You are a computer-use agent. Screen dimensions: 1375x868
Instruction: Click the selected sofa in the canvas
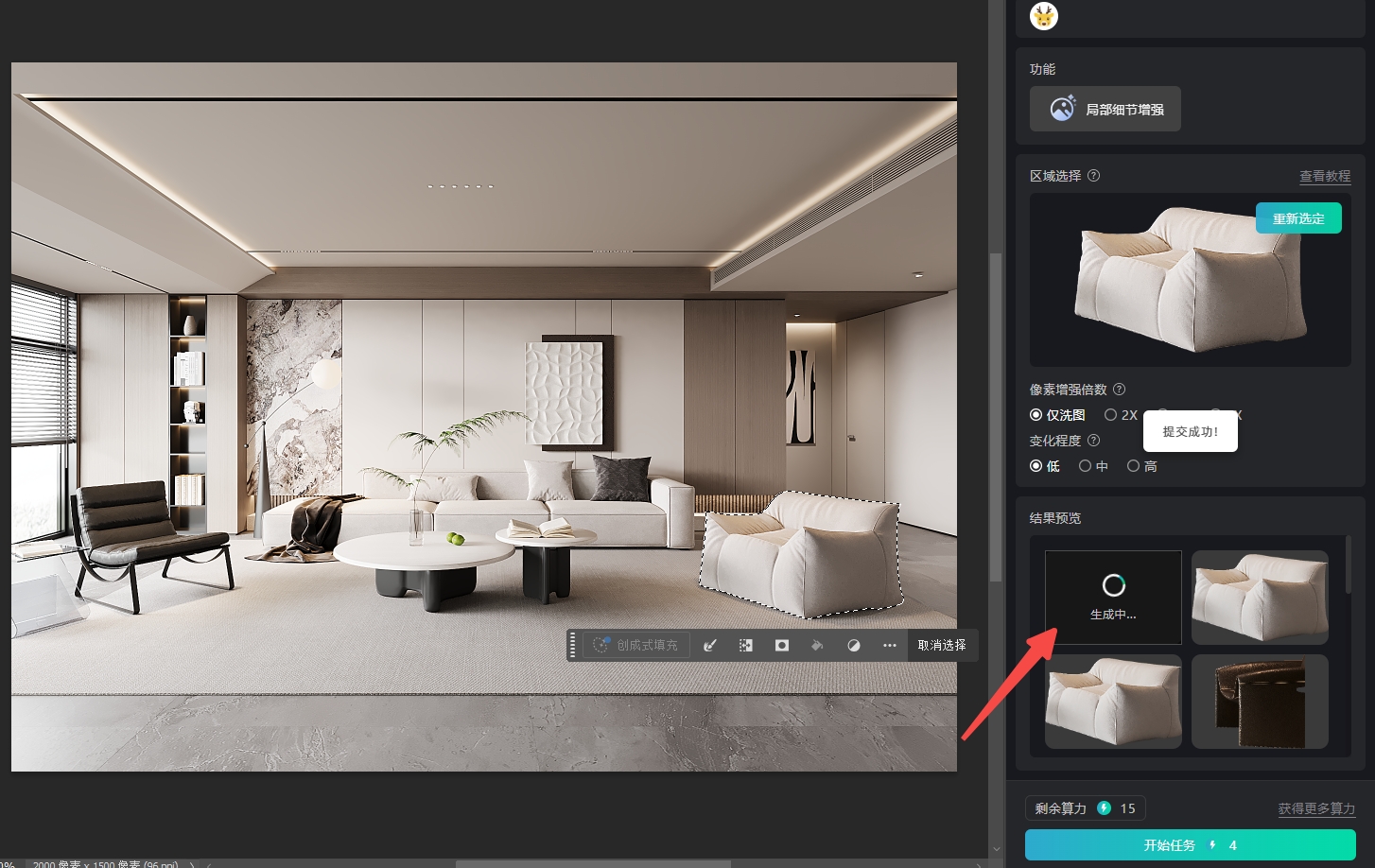pos(800,556)
